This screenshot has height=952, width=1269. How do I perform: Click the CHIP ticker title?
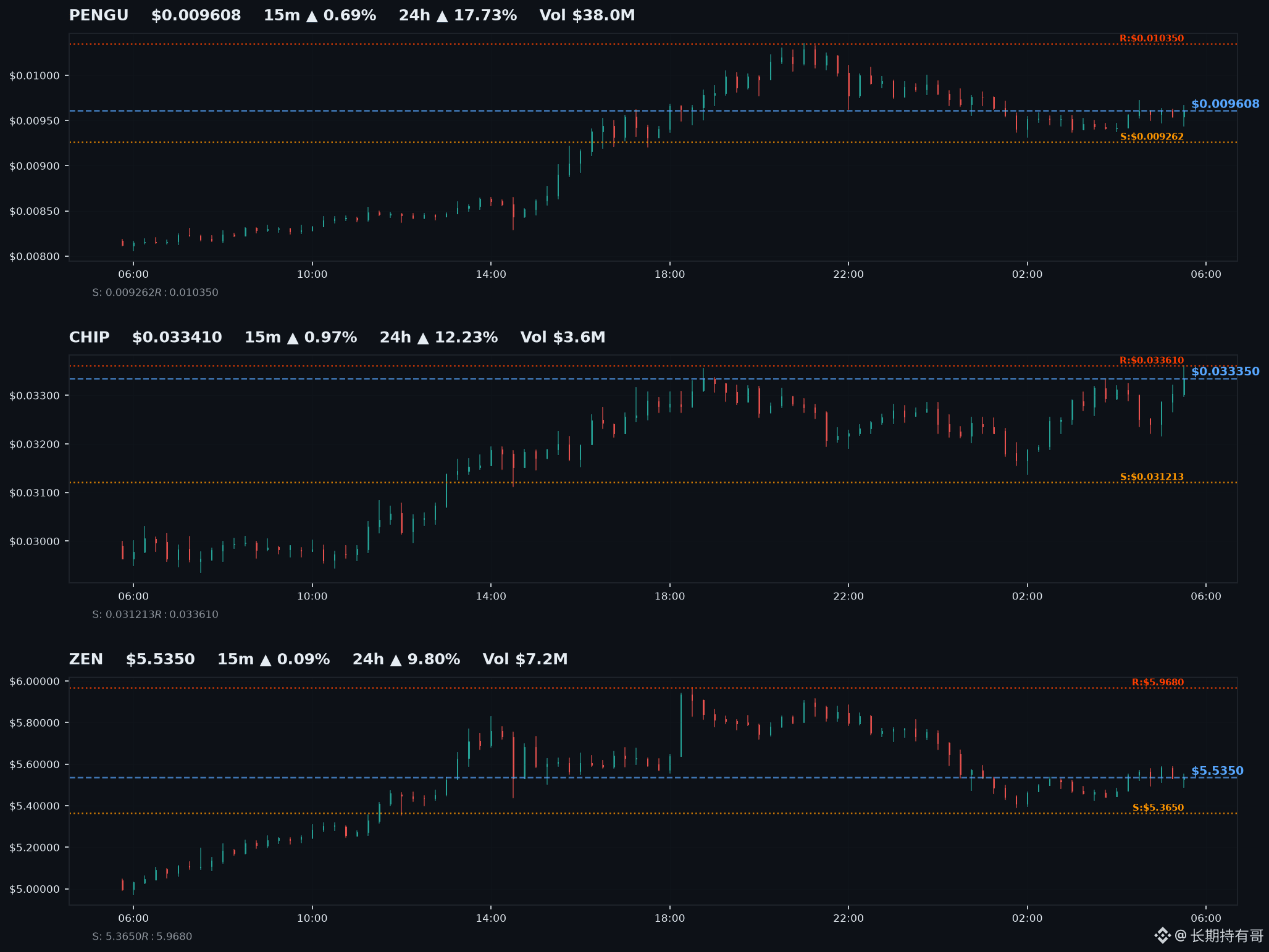(x=90, y=337)
